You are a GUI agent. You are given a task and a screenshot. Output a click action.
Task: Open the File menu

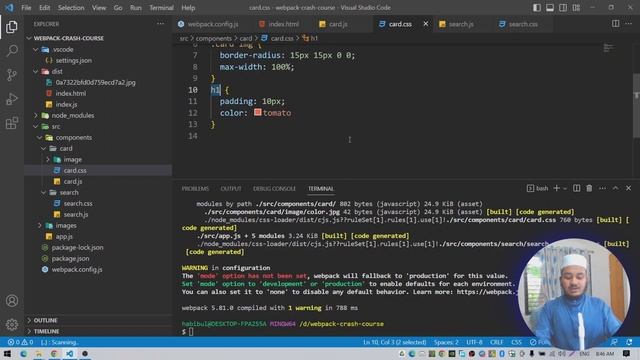point(26,8)
